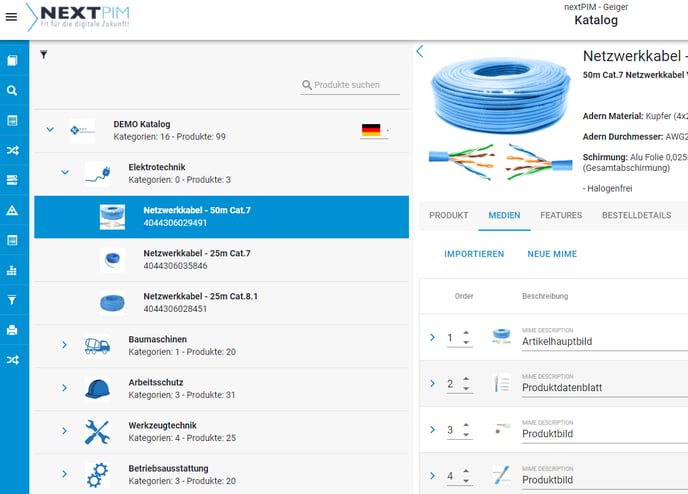Viewport: 688px width, 494px height.
Task: Edit the Artikelhauptbild description field
Action: 605,341
